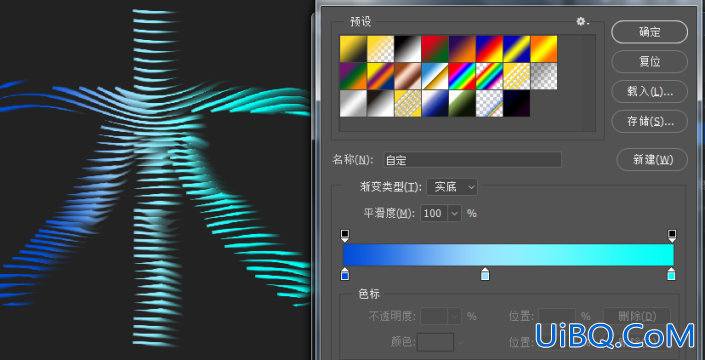Choose the black-to-white gradient preset
Screen dimensions: 705x360
click(408, 49)
